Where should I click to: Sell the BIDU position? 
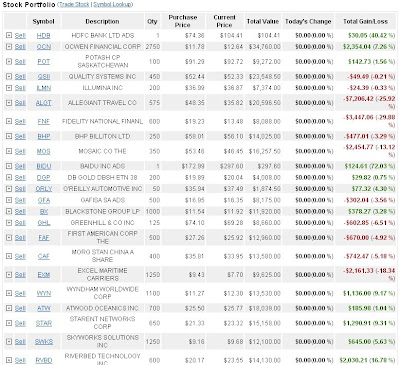coord(20,166)
